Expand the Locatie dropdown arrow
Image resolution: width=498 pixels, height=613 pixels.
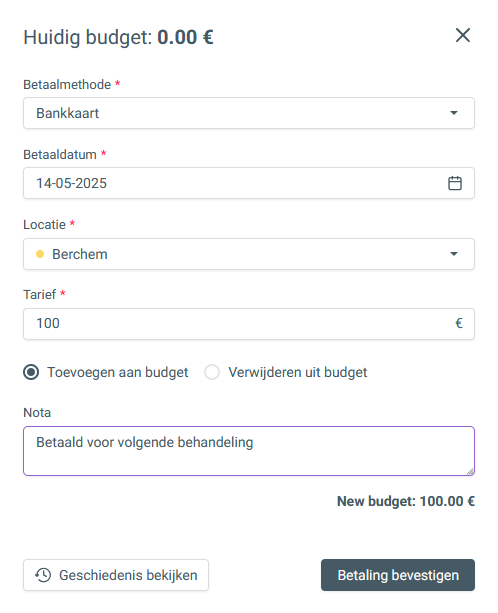(x=454, y=254)
